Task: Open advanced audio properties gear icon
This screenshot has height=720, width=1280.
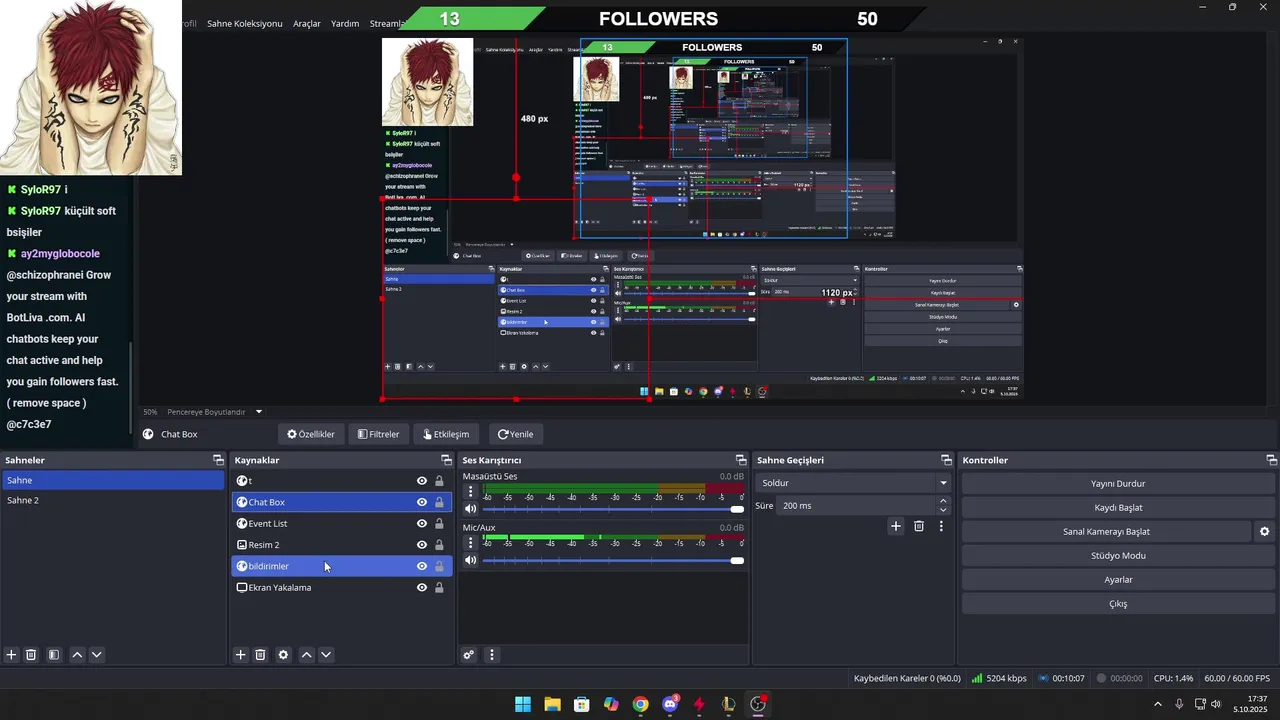Action: pos(468,655)
